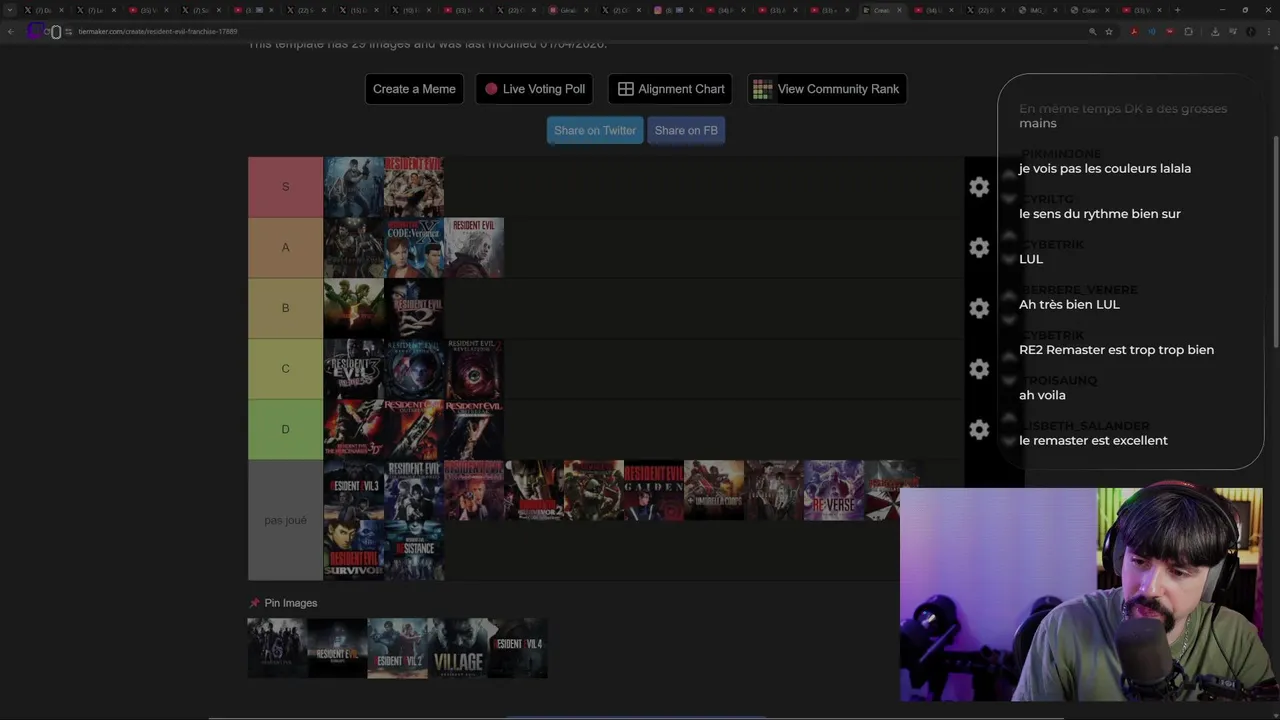
Task: Select the second Resident Evil cover in tier D
Action: point(414,429)
